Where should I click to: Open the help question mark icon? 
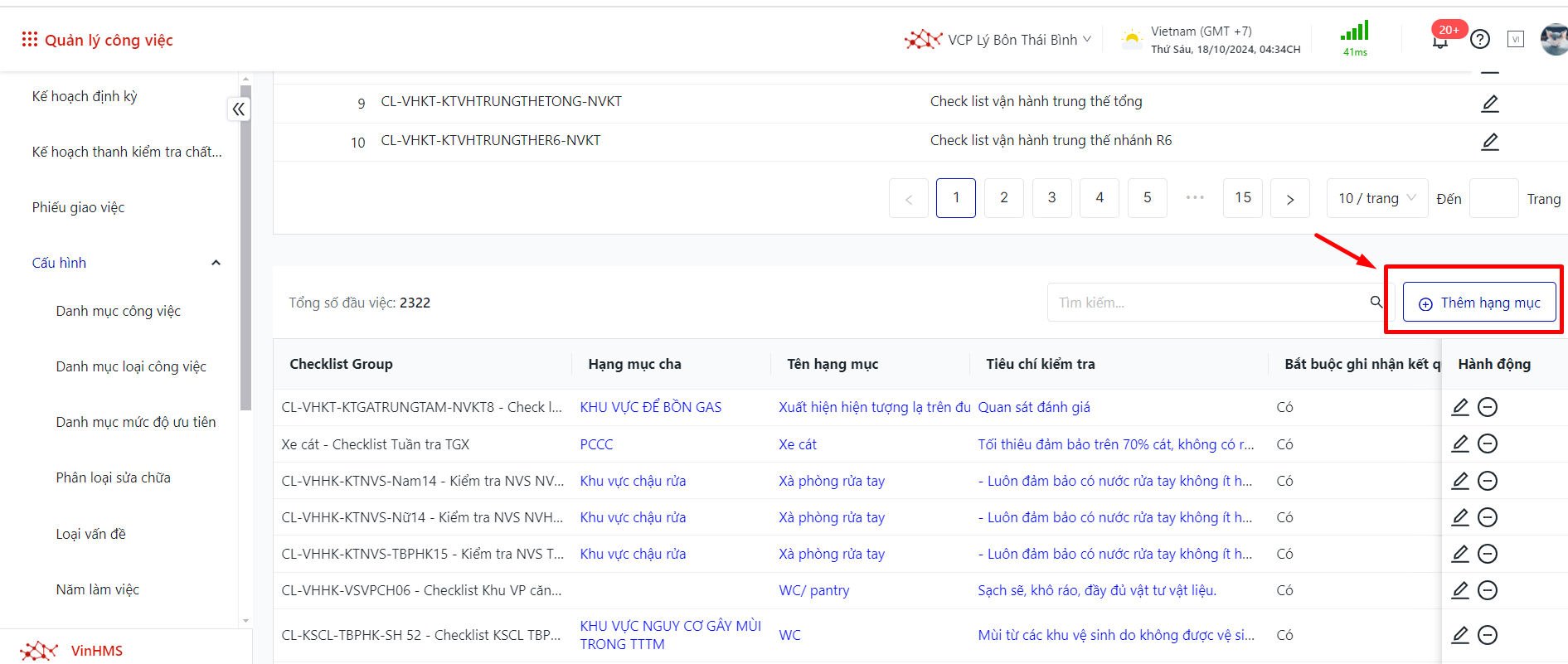point(1480,39)
